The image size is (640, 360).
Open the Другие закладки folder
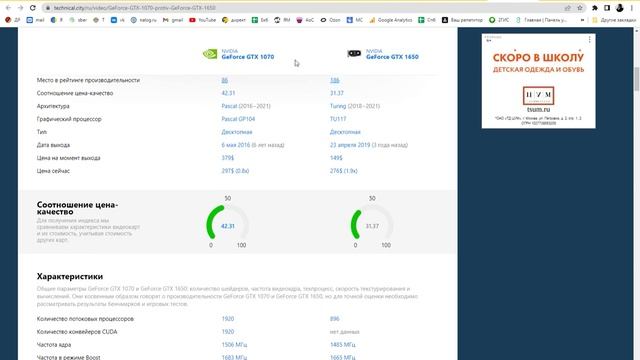(x=613, y=20)
